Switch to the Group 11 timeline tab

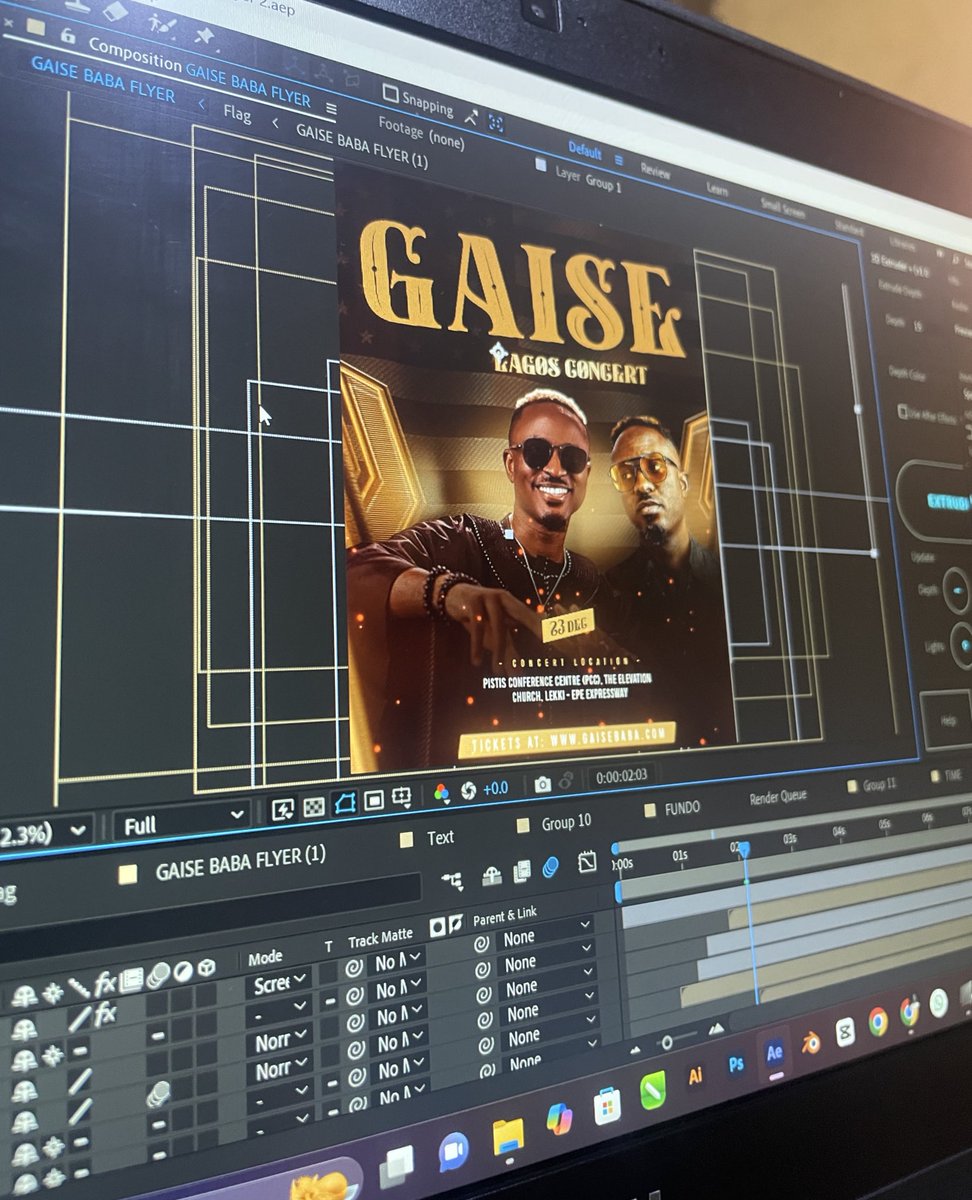coord(879,785)
